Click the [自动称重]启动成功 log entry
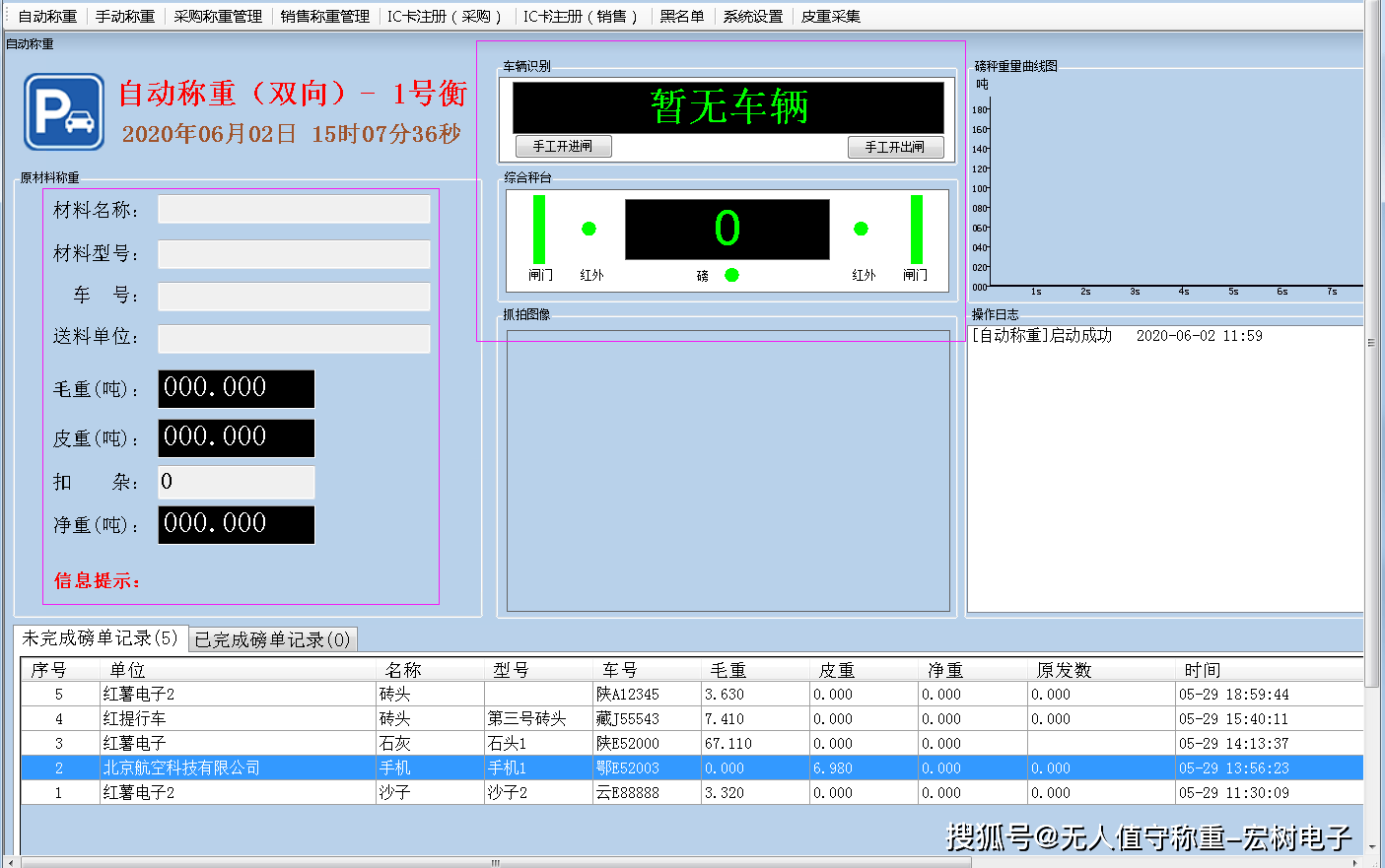The image size is (1385, 868). (x=1117, y=335)
